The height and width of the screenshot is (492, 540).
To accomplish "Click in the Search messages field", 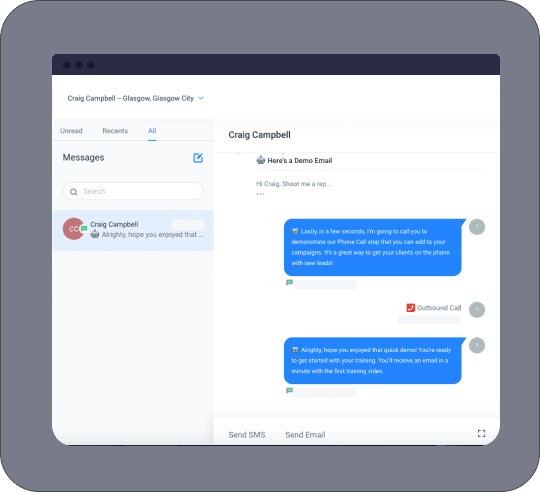I will click(x=133, y=191).
